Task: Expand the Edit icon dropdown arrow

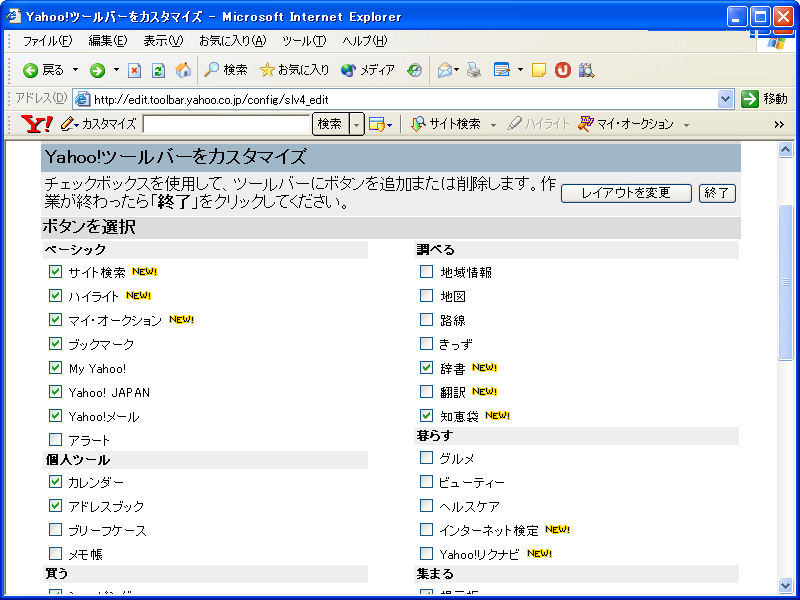Action: click(x=520, y=70)
